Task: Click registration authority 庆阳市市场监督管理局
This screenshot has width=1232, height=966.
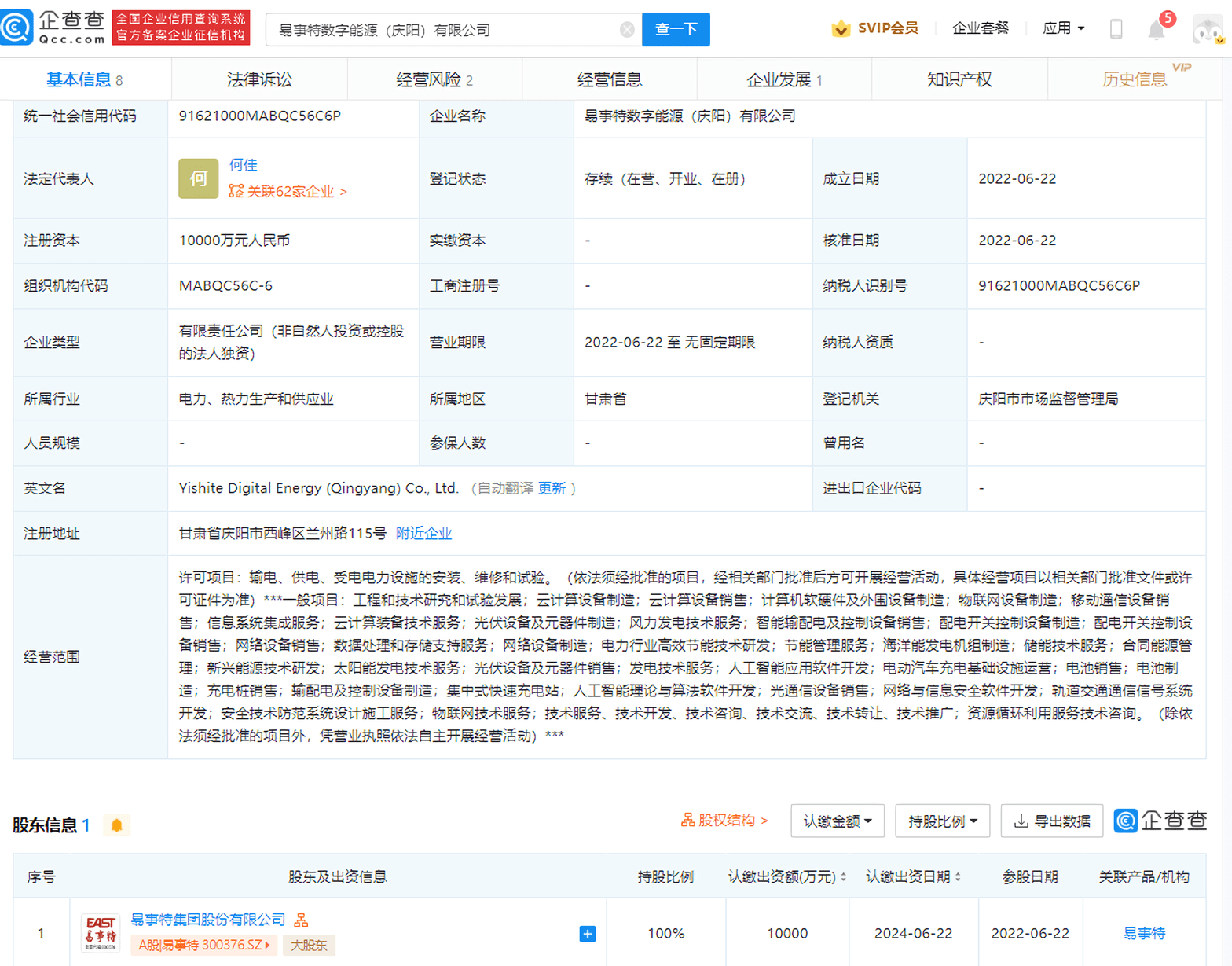Action: pyautogui.click(x=1048, y=399)
